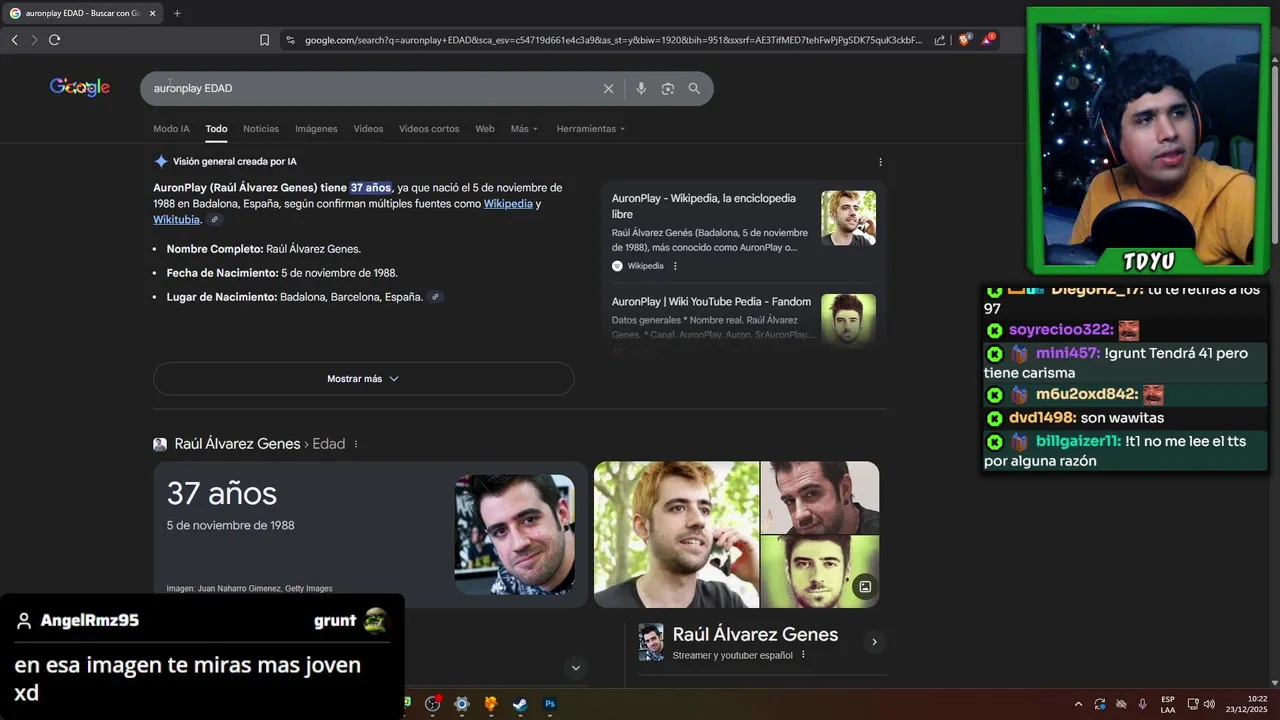Go back using the browser back arrow
The width and height of the screenshot is (1280, 720).
coord(14,40)
